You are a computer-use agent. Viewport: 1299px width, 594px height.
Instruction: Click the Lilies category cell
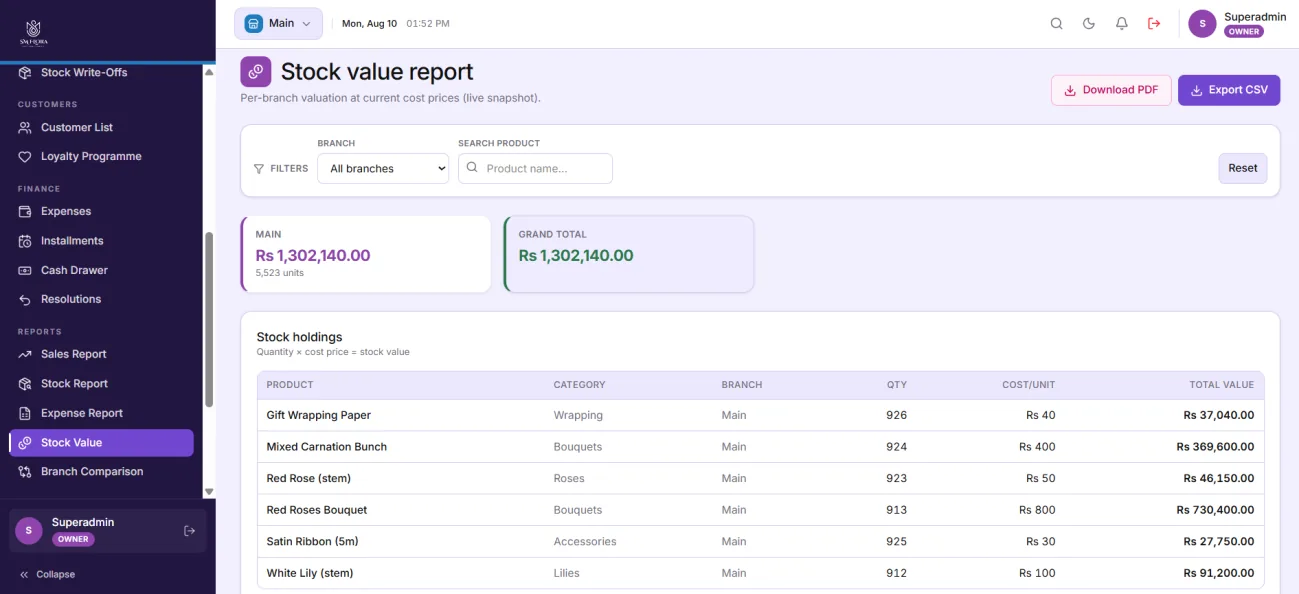tap(567, 573)
